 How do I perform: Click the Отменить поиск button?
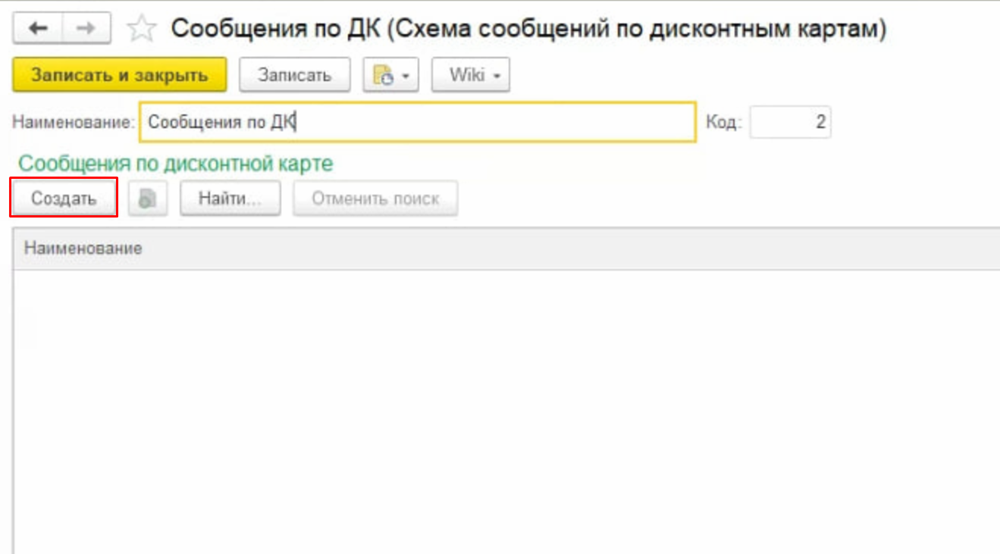coord(375,198)
